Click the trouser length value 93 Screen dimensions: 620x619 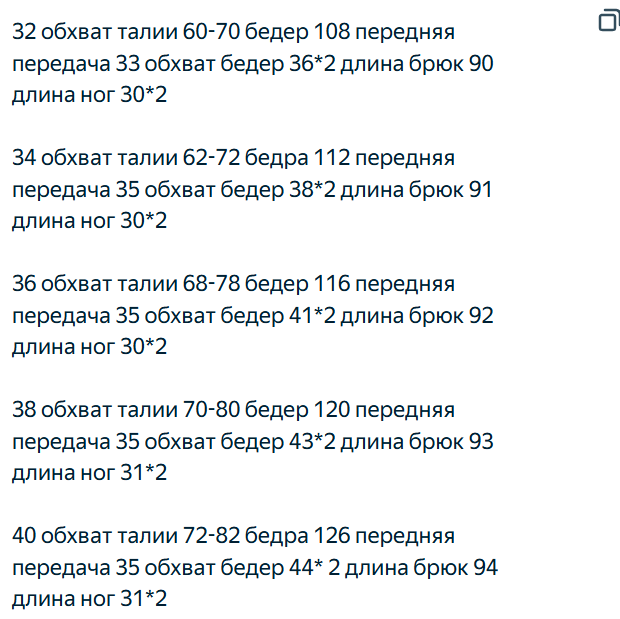pos(481,442)
